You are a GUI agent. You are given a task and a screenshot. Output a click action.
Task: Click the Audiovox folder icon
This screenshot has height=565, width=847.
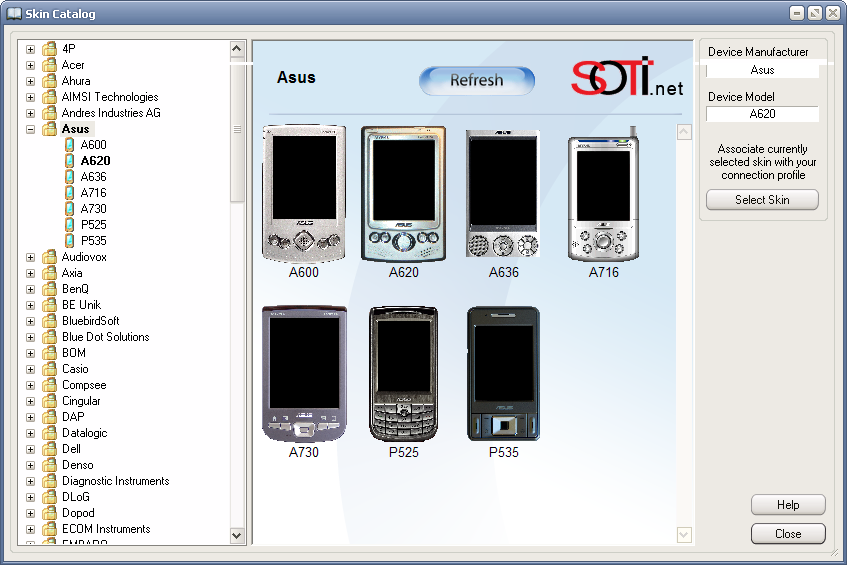[x=49, y=257]
